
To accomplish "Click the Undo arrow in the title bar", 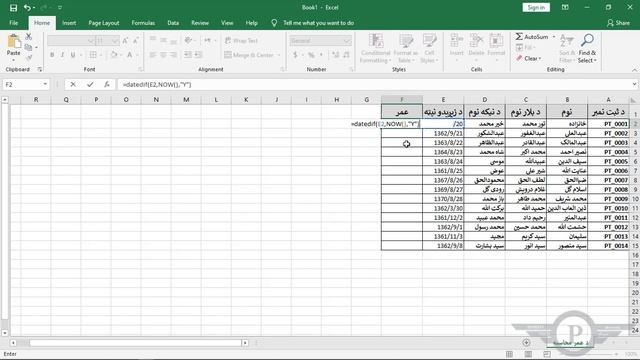I will (x=27, y=8).
